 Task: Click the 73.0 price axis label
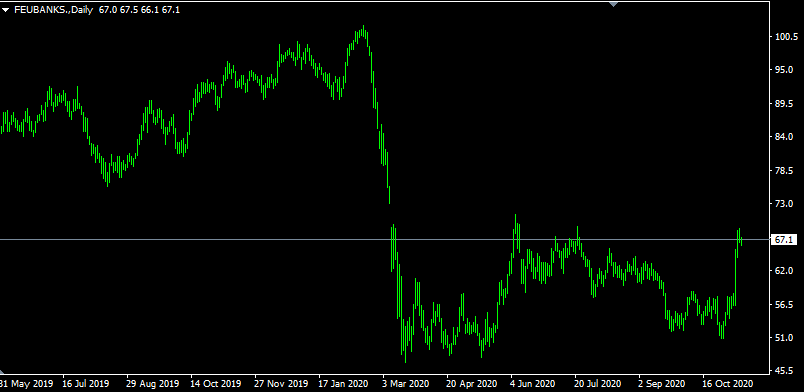(x=785, y=204)
